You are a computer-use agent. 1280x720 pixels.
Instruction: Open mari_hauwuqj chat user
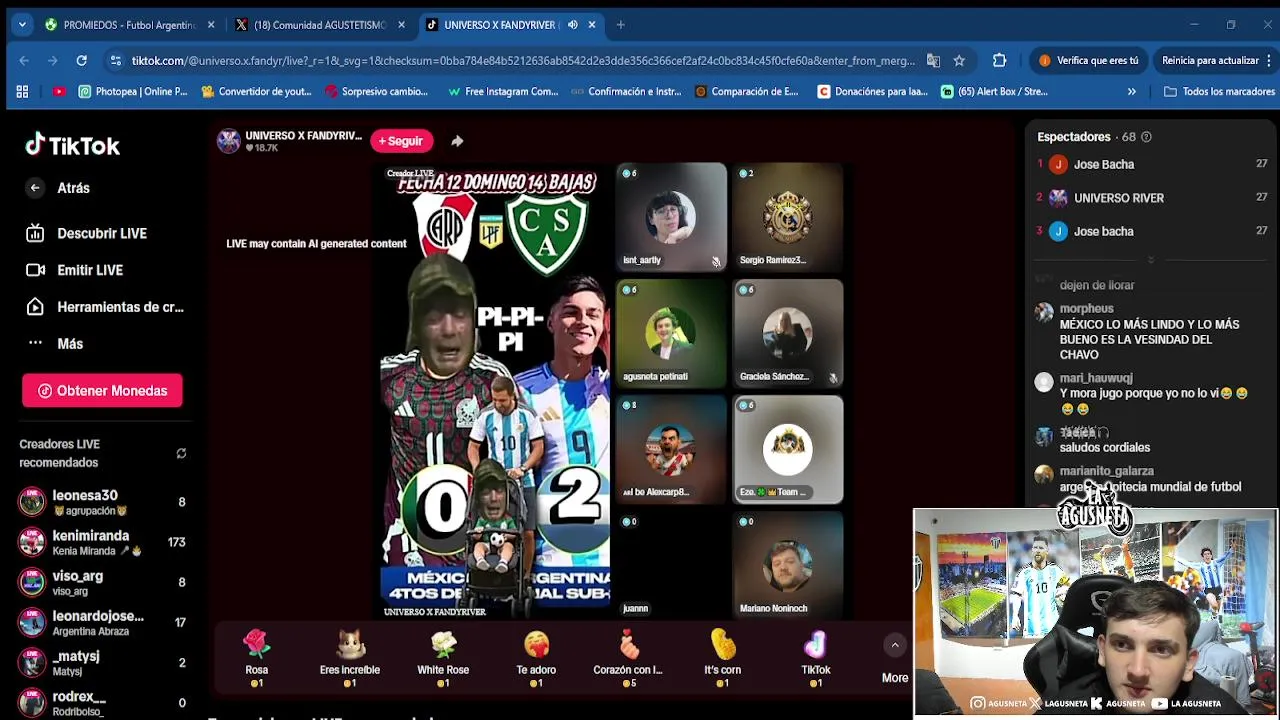[1096, 378]
